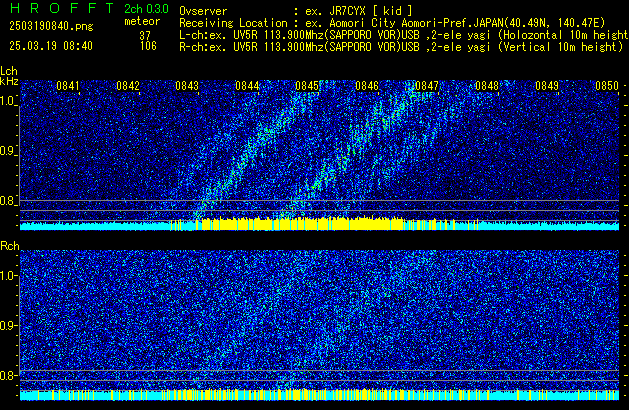
Task: Click the Lch channel label
Action: point(9,71)
